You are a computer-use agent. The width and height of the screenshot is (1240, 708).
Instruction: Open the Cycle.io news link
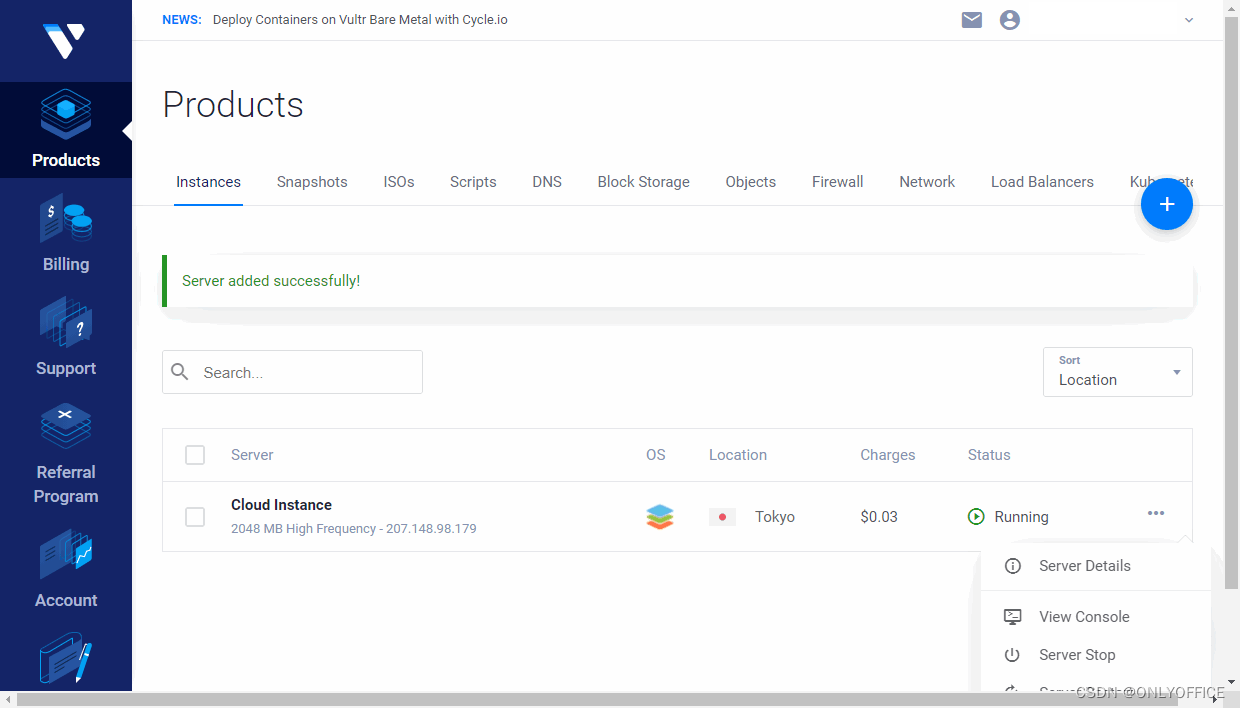coord(360,20)
